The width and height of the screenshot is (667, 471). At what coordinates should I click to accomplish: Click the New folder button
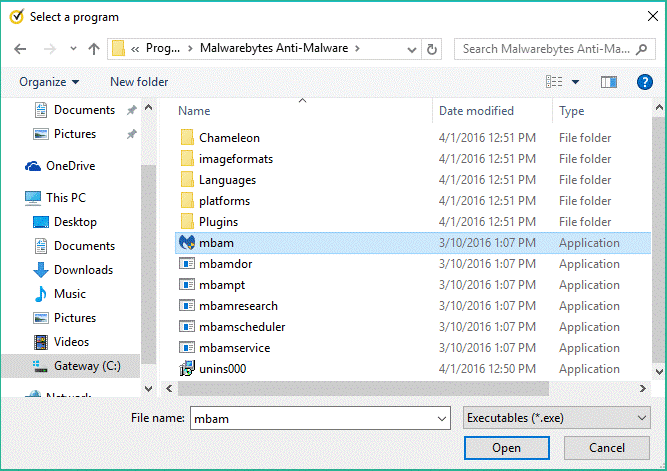[139, 82]
